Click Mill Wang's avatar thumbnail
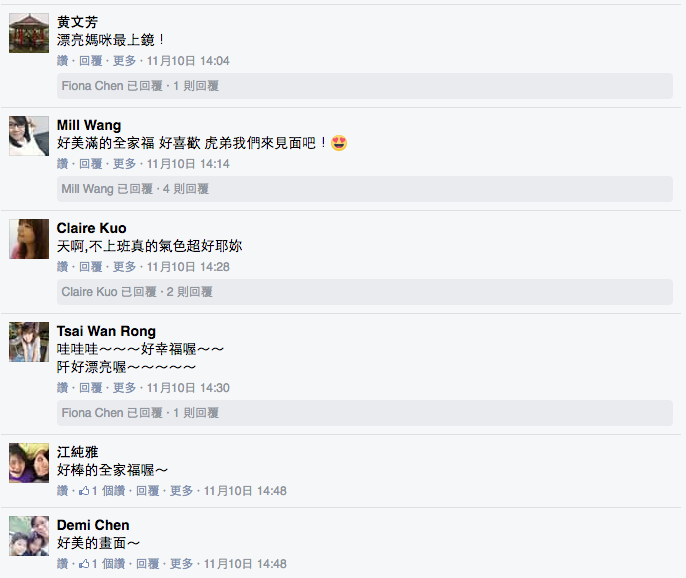The image size is (686, 578). click(x=29, y=136)
